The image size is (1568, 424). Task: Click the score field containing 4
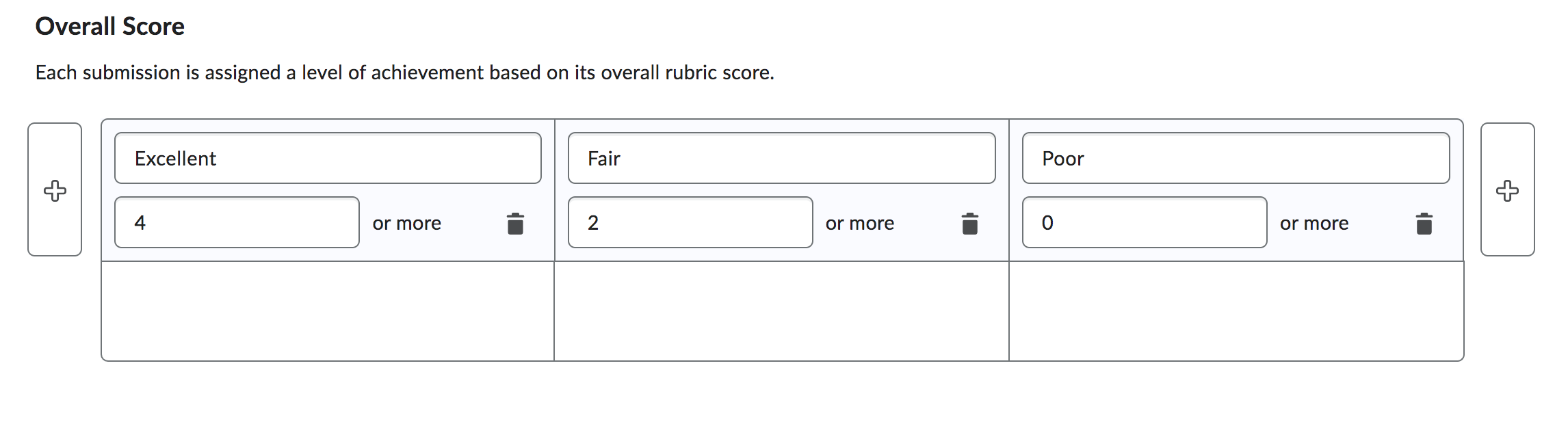(237, 223)
